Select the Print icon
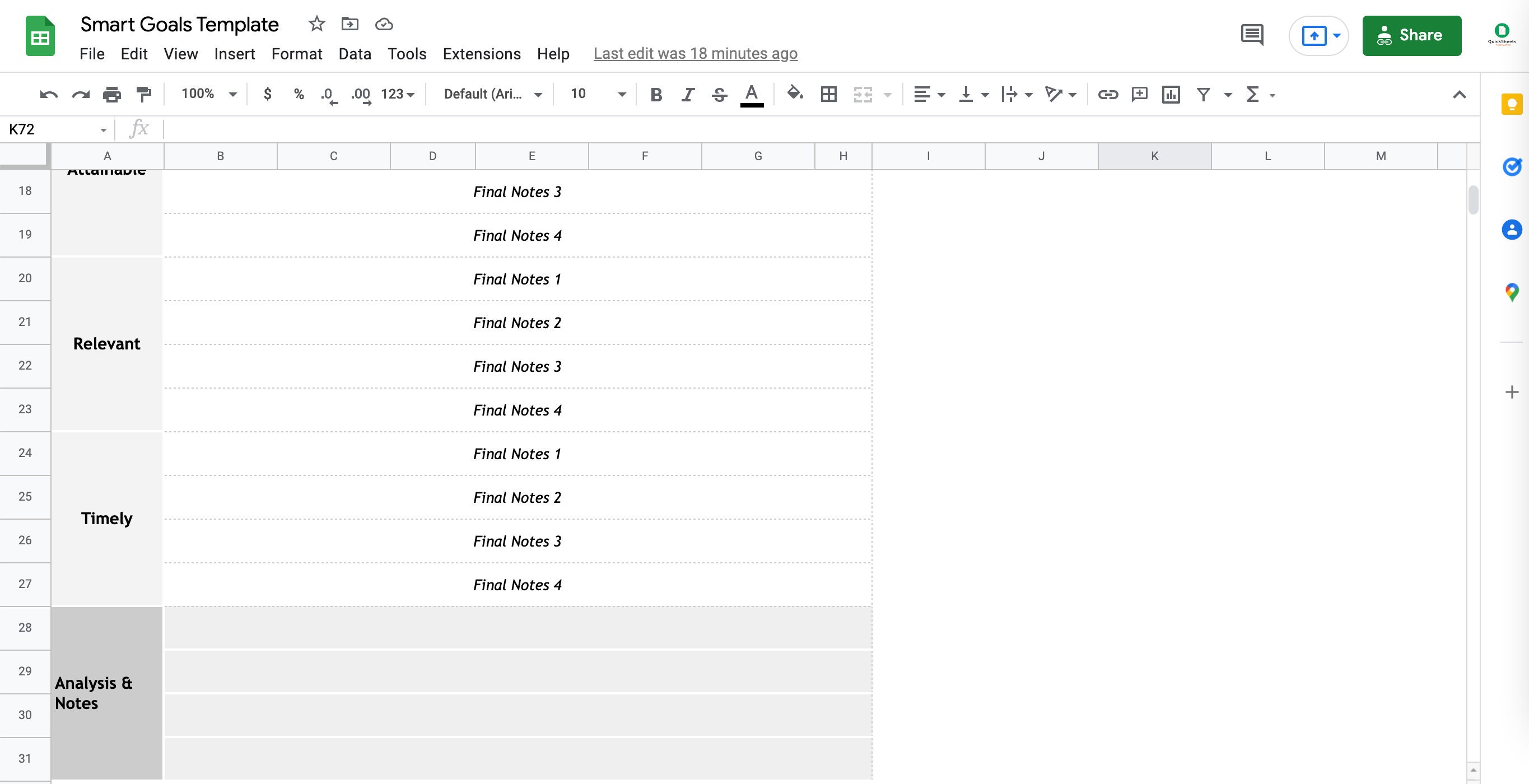The width and height of the screenshot is (1529, 784). pos(112,94)
